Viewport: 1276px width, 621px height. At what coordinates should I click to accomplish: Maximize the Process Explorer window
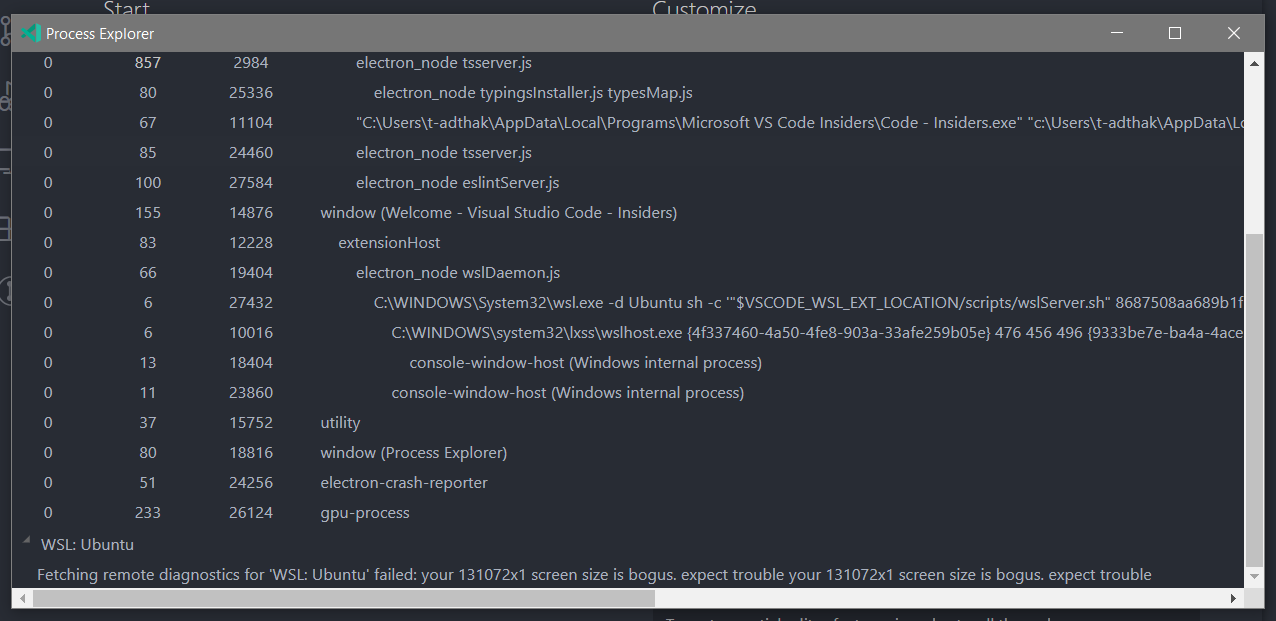click(x=1175, y=33)
